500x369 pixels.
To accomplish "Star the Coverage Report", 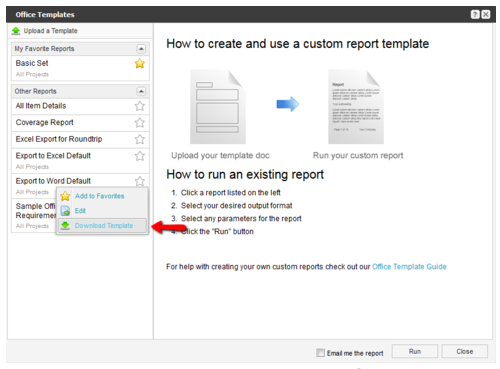I will (x=140, y=123).
